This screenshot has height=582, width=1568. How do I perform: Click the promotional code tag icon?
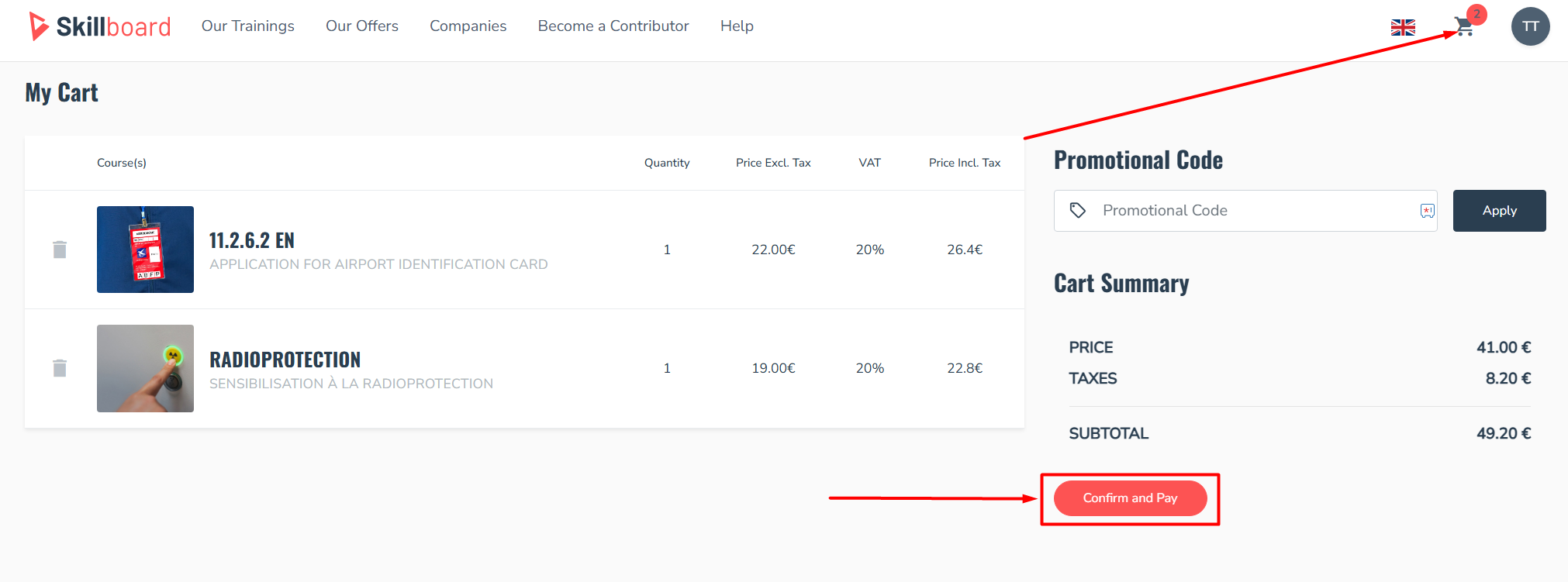tap(1077, 210)
